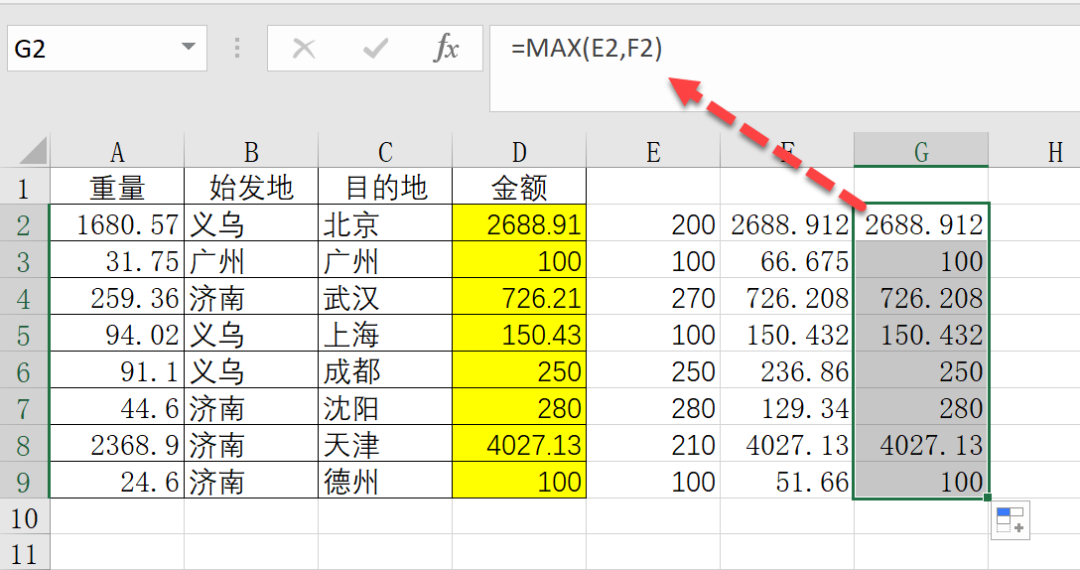
Task: Select column G header
Action: [x=921, y=151]
